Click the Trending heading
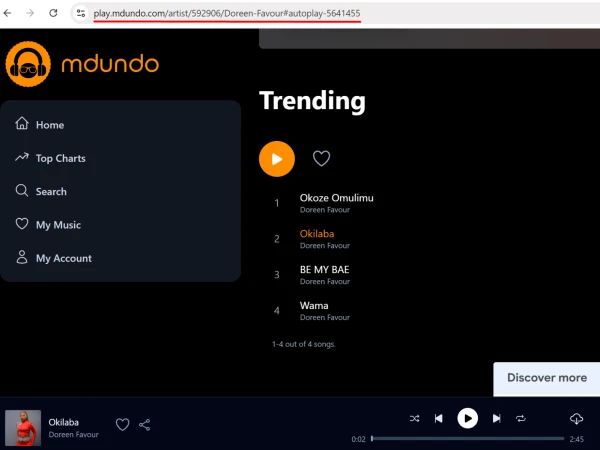Image resolution: width=600 pixels, height=450 pixels. pyautogui.click(x=312, y=101)
